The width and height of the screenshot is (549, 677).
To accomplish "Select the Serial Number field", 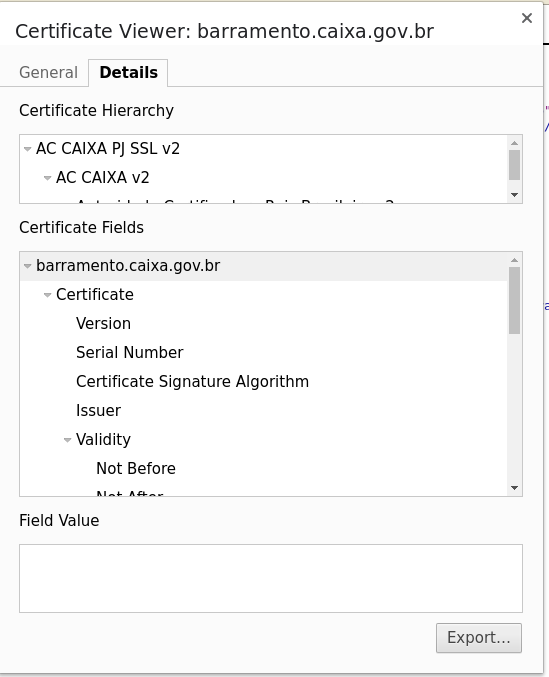I will (129, 352).
